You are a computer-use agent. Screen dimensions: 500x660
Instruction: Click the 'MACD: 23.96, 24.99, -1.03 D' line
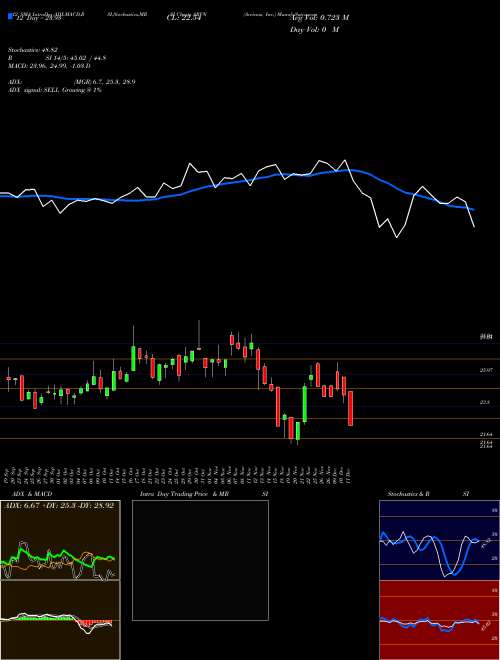click(50, 66)
